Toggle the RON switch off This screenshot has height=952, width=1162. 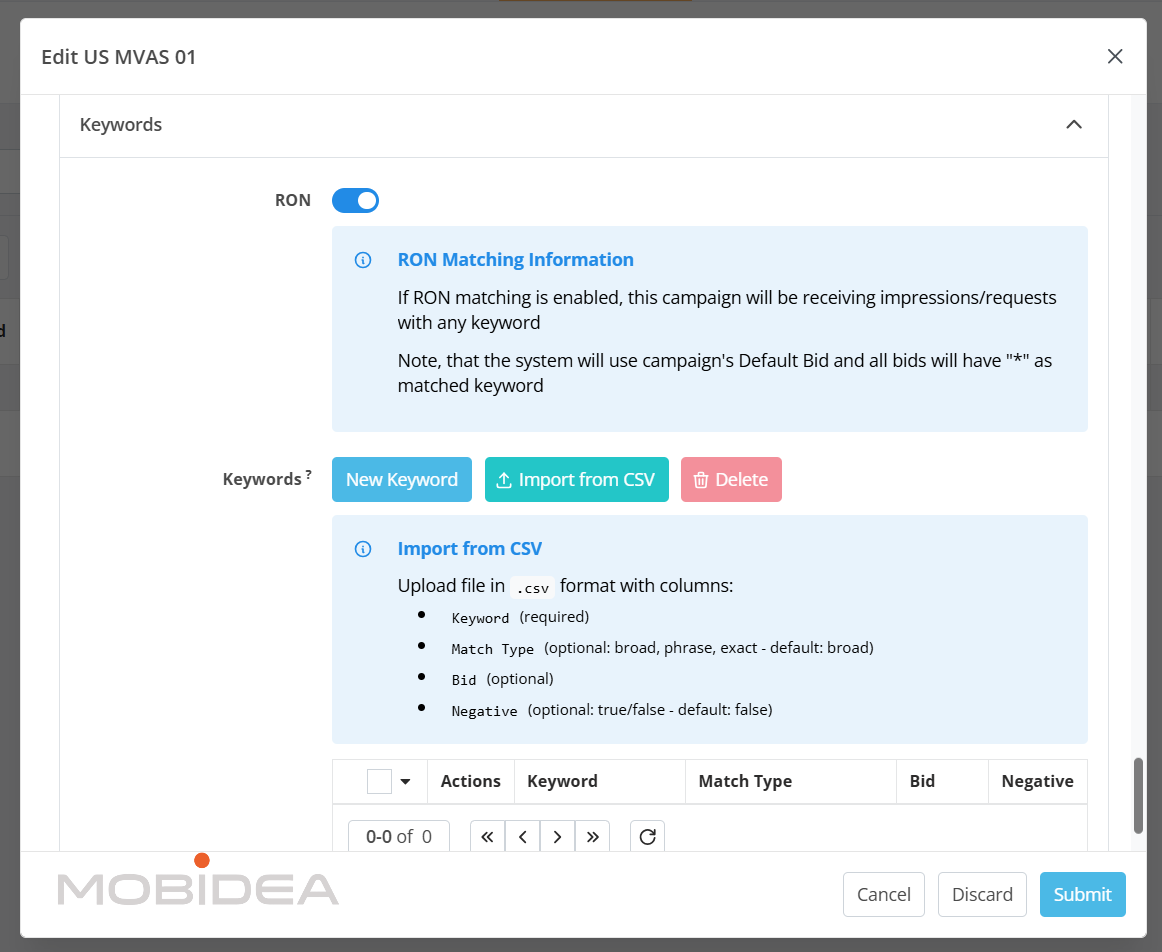[355, 201]
